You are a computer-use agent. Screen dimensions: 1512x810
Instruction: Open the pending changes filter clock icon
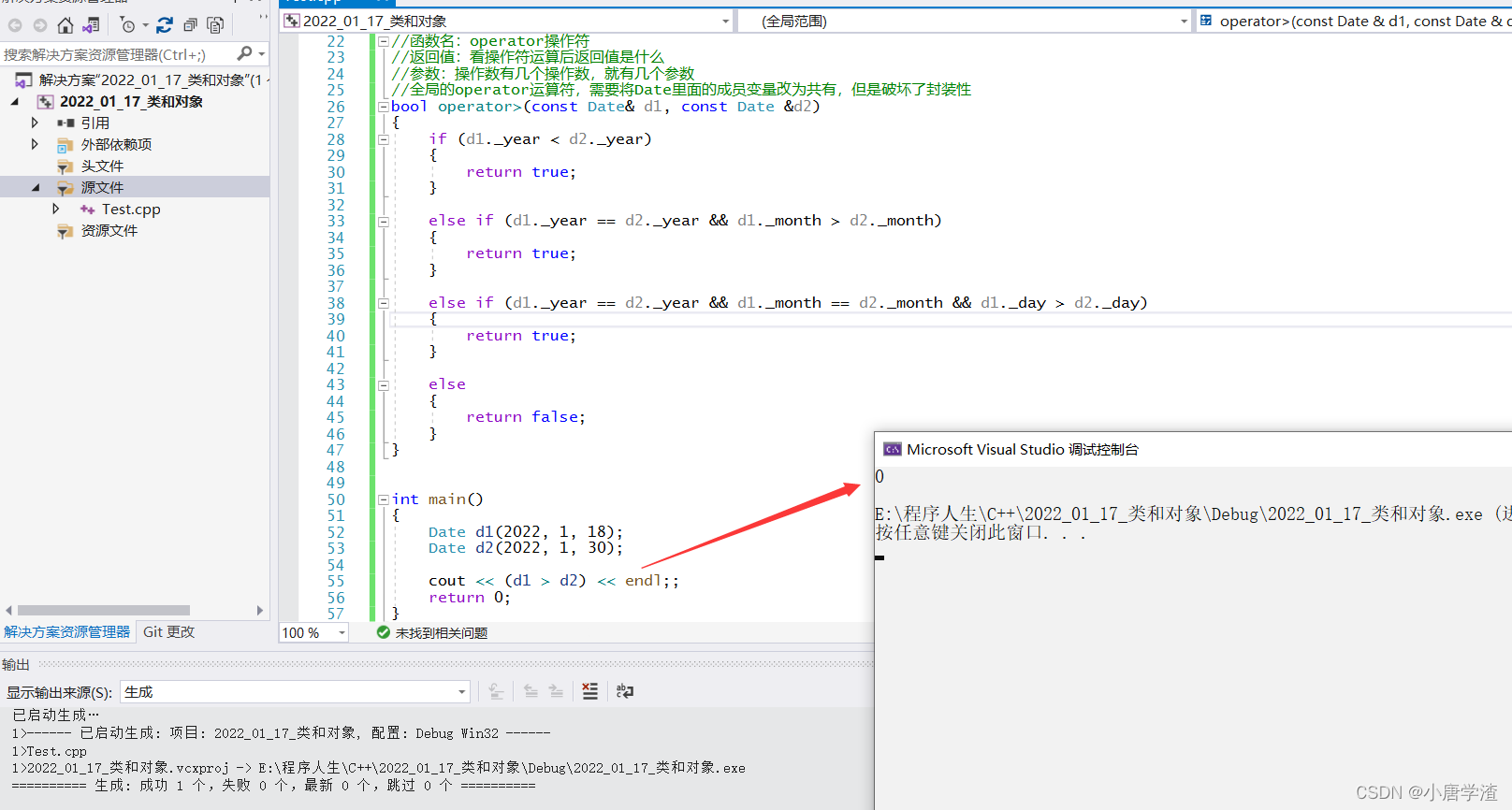tap(128, 25)
